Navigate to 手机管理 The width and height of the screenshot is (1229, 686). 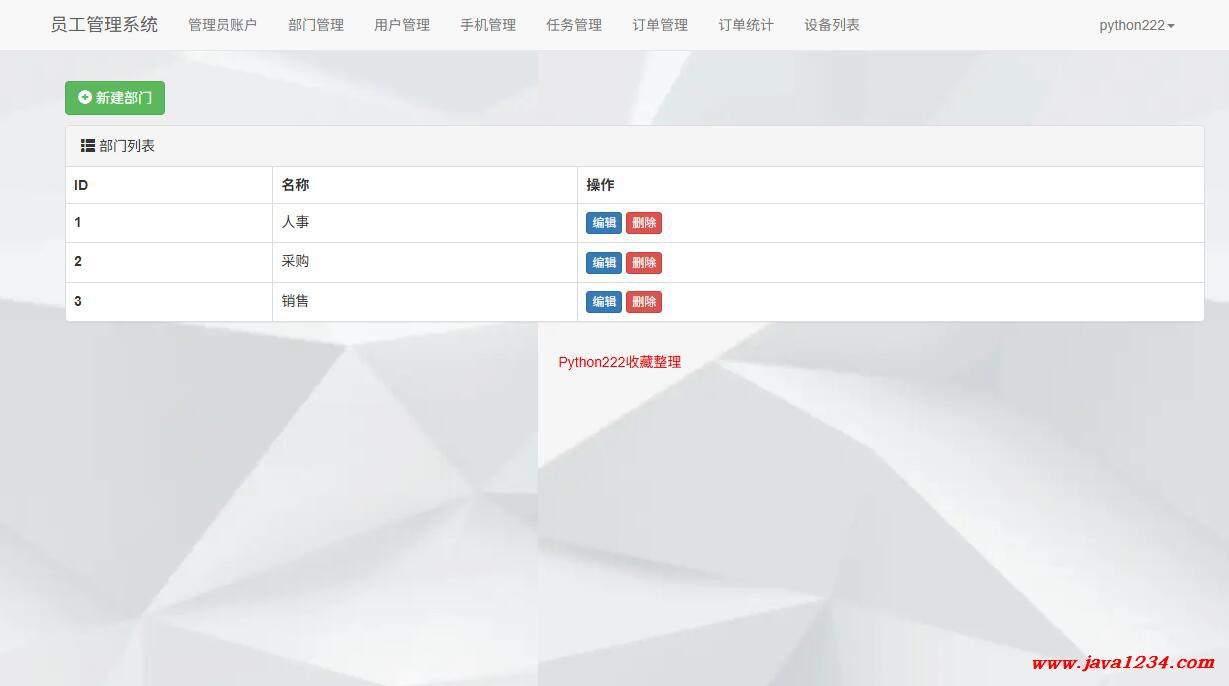tap(488, 25)
